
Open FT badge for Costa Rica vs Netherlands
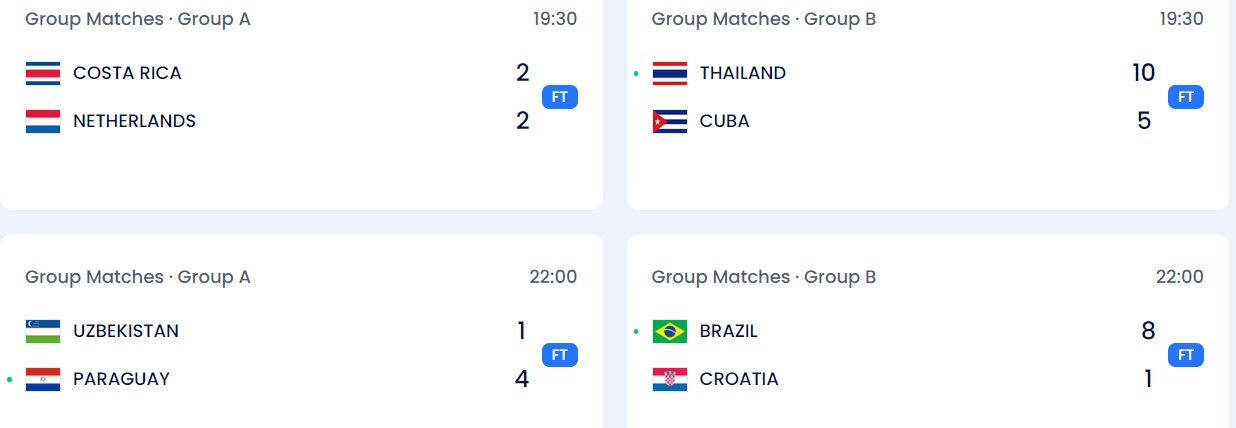[x=560, y=97]
